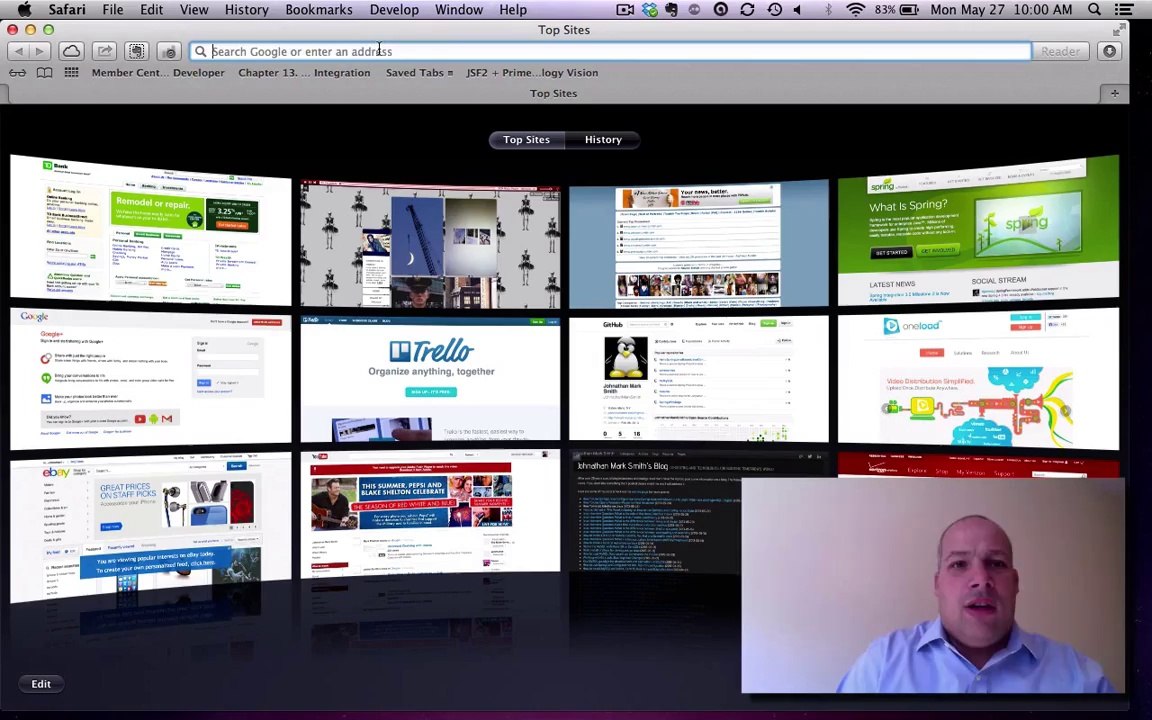Show Bookmarks open-book icon
1152x720 pixels.
[45, 73]
